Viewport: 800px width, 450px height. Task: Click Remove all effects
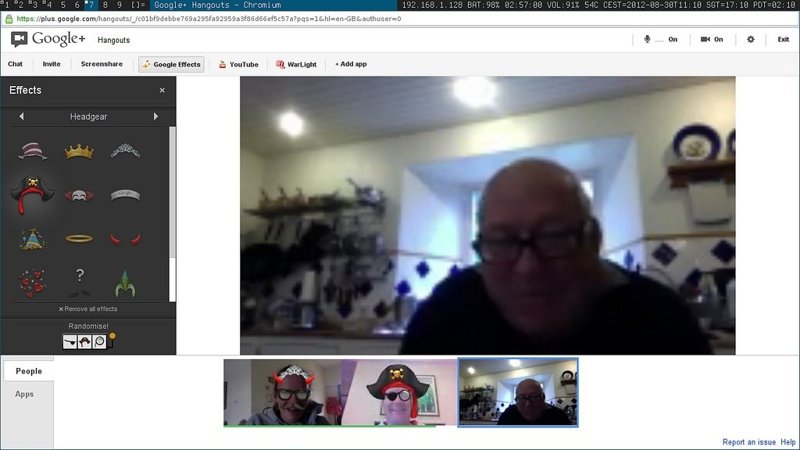tap(88, 309)
